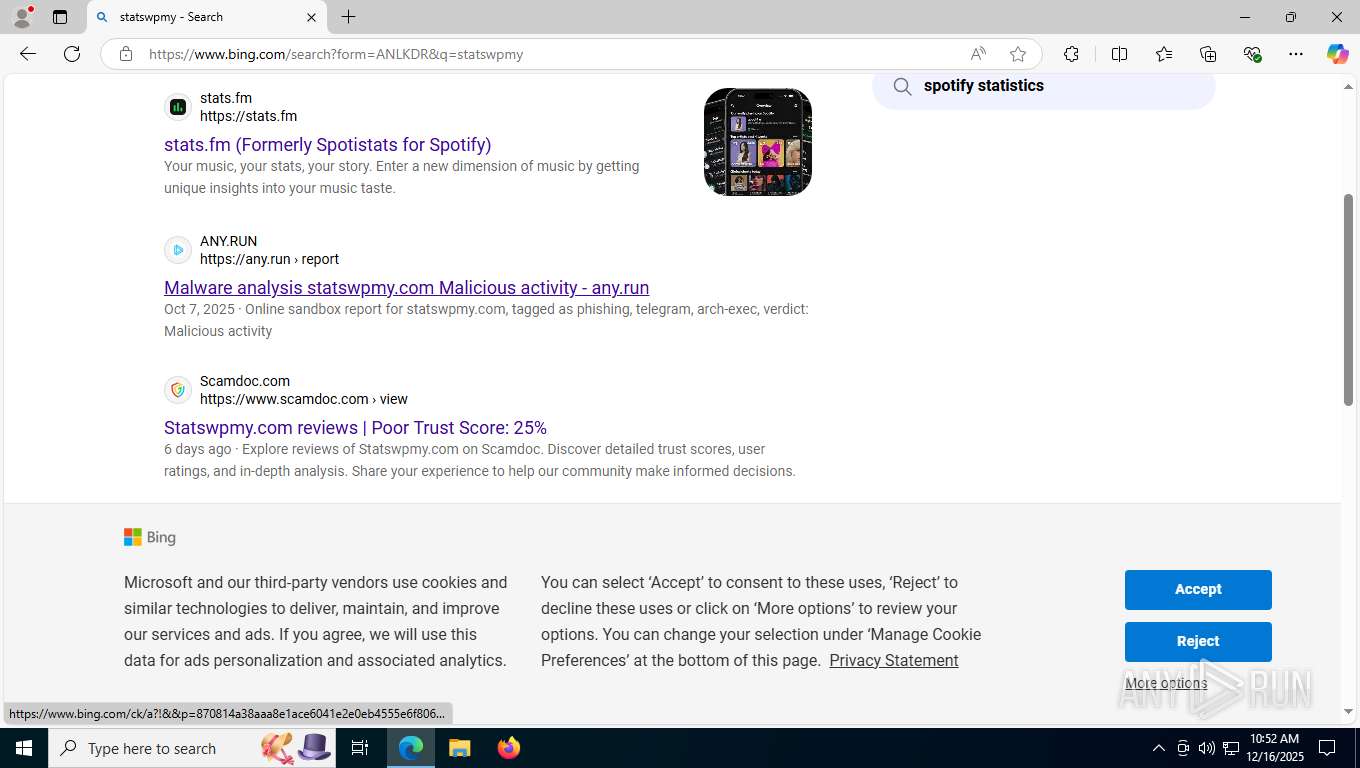
Task: Open Collections toolbar button
Action: [x=1208, y=54]
